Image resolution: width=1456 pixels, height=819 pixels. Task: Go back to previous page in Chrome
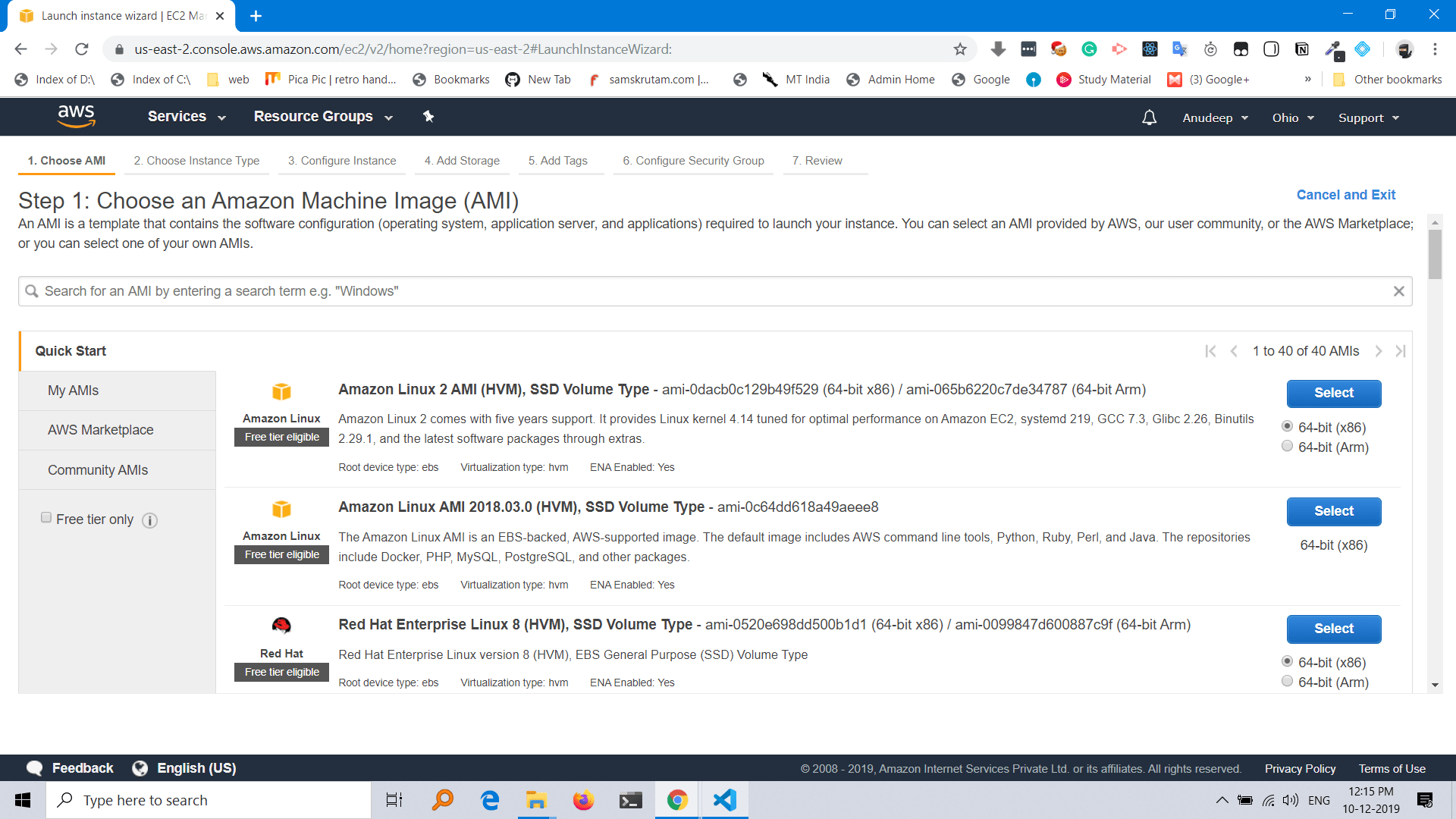pyautogui.click(x=21, y=49)
